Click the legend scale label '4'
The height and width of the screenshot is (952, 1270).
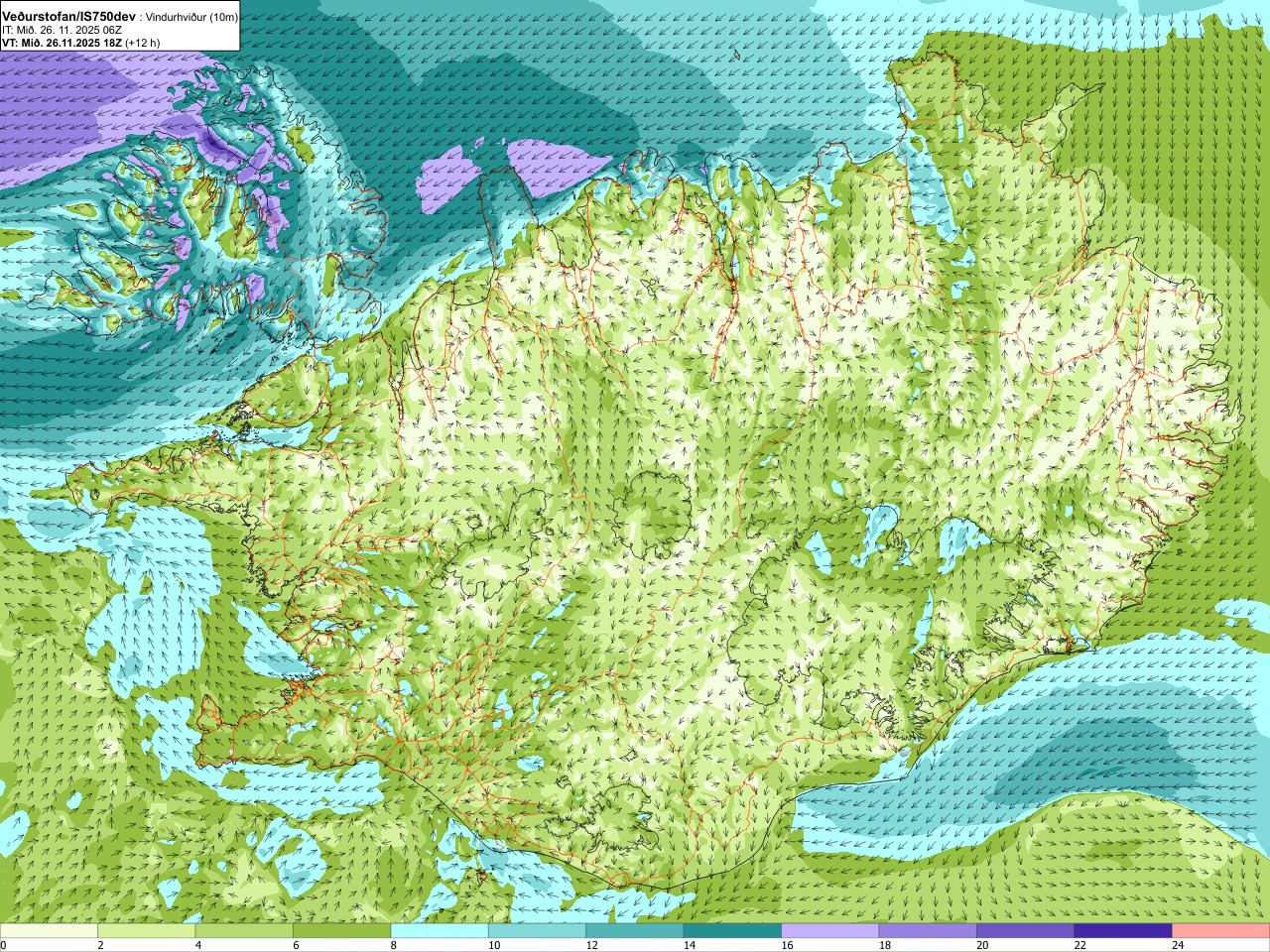tap(198, 945)
